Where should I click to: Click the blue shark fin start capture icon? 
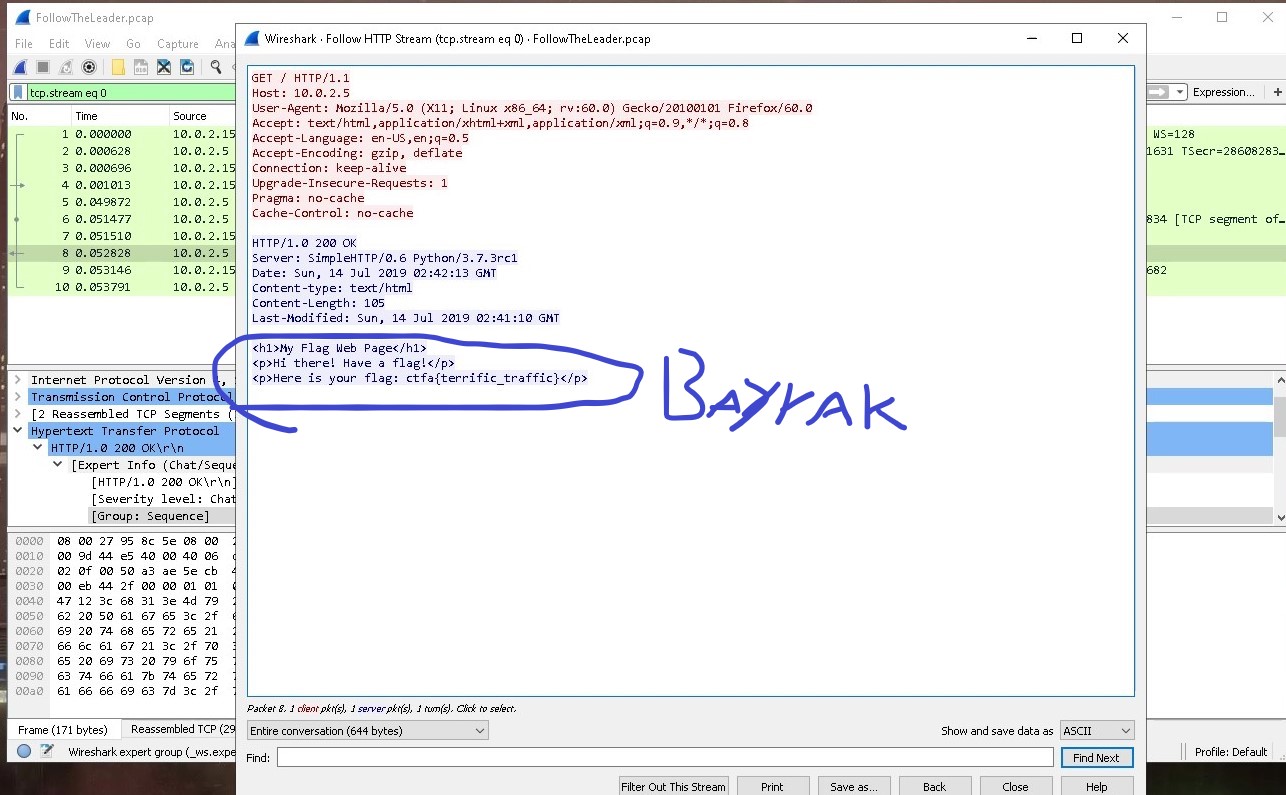[x=19, y=67]
